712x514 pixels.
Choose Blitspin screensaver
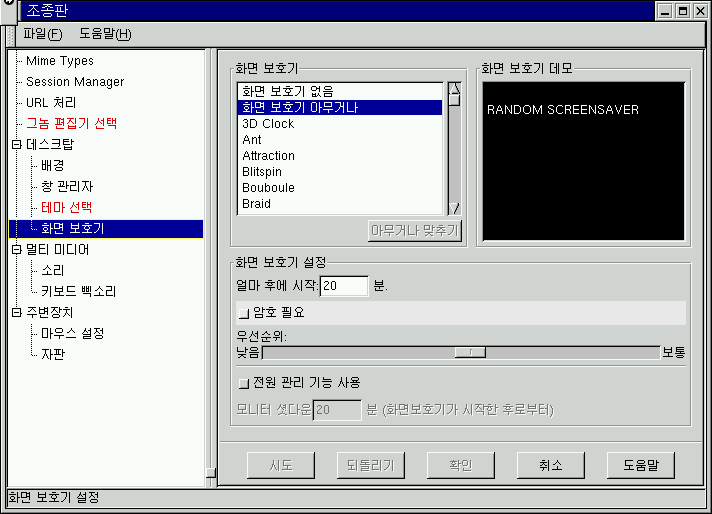pos(340,172)
